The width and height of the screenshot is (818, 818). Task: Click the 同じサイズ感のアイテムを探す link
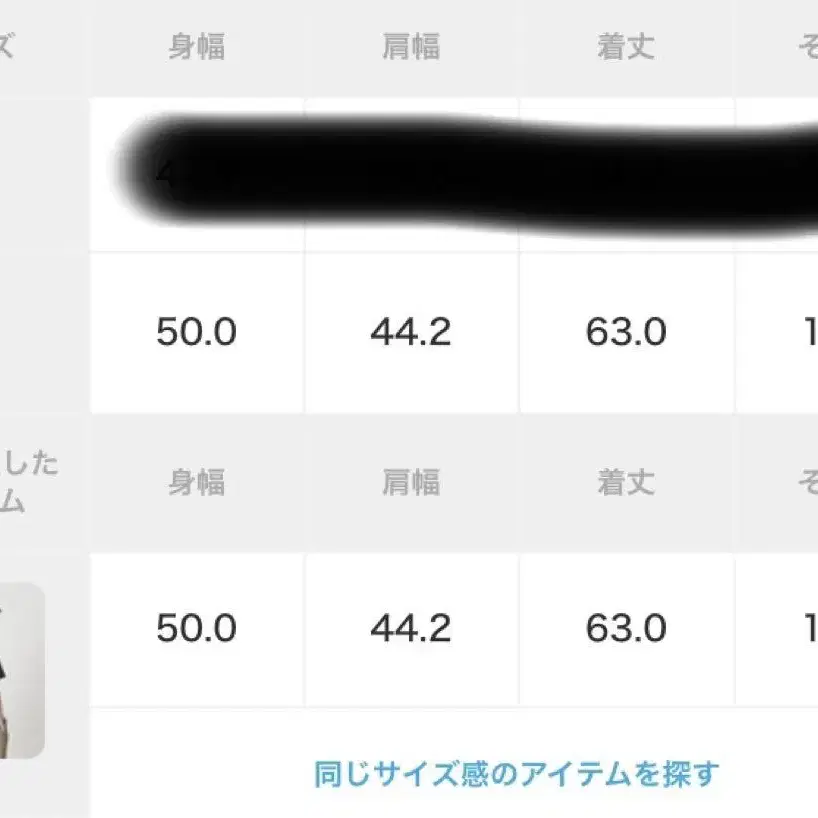tap(516, 773)
